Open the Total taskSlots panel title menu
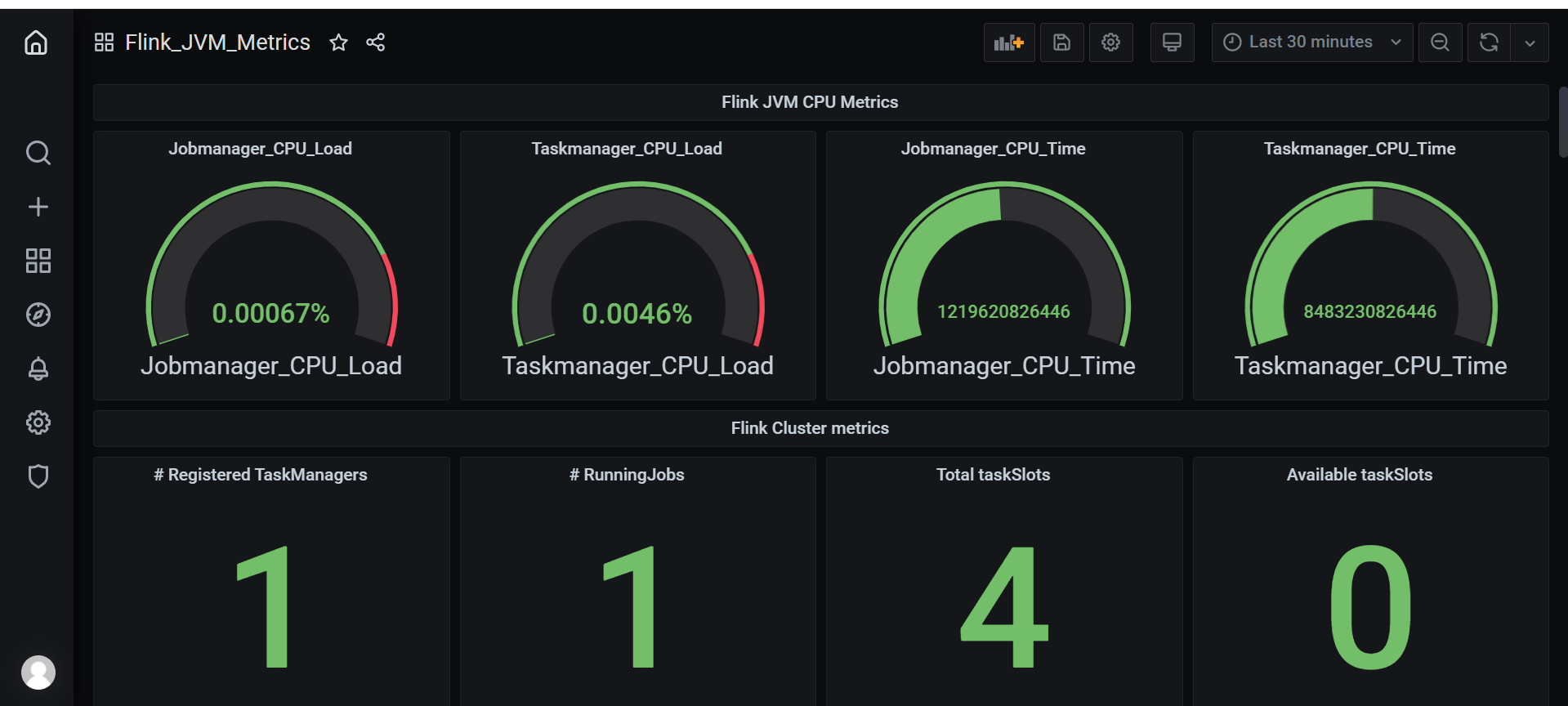Image resolution: width=1568 pixels, height=706 pixels. pos(993,475)
